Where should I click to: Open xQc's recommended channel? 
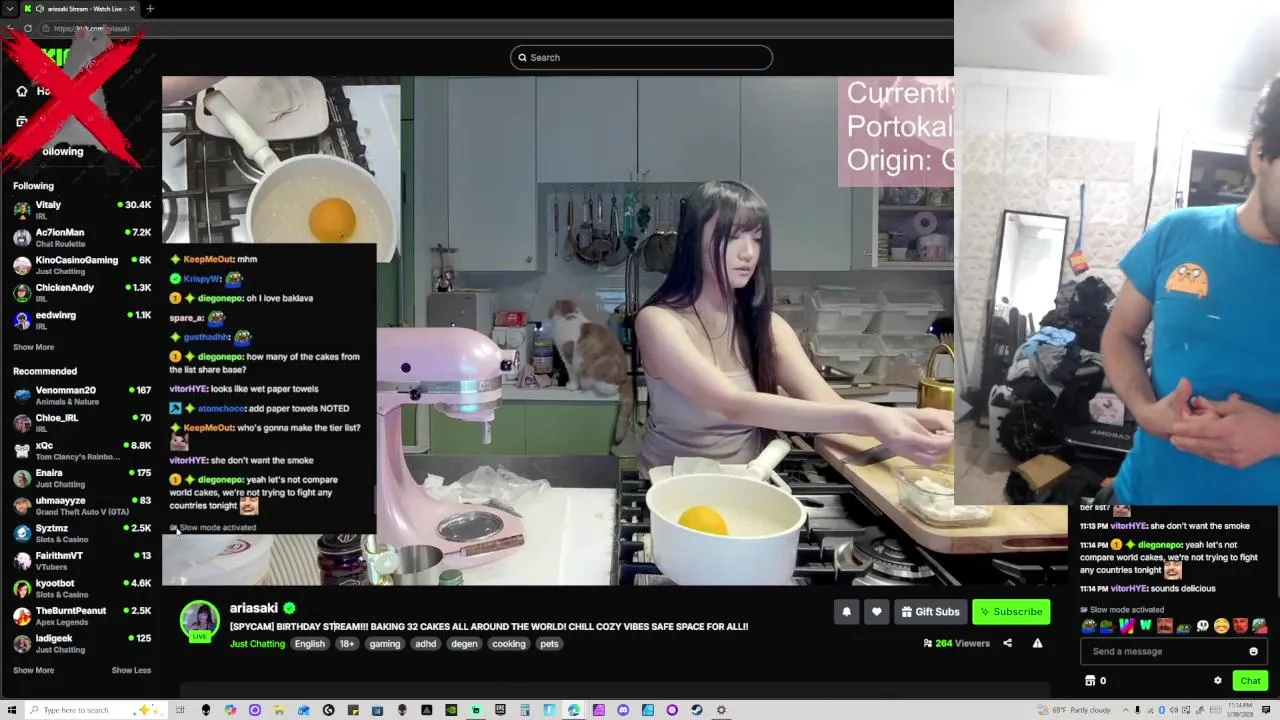coord(82,450)
